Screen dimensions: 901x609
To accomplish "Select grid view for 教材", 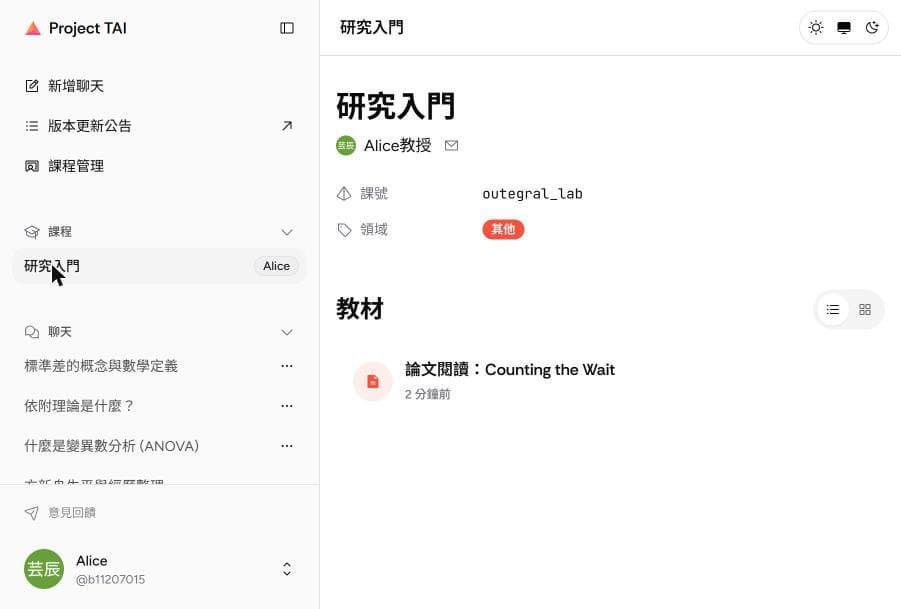I will 865,310.
